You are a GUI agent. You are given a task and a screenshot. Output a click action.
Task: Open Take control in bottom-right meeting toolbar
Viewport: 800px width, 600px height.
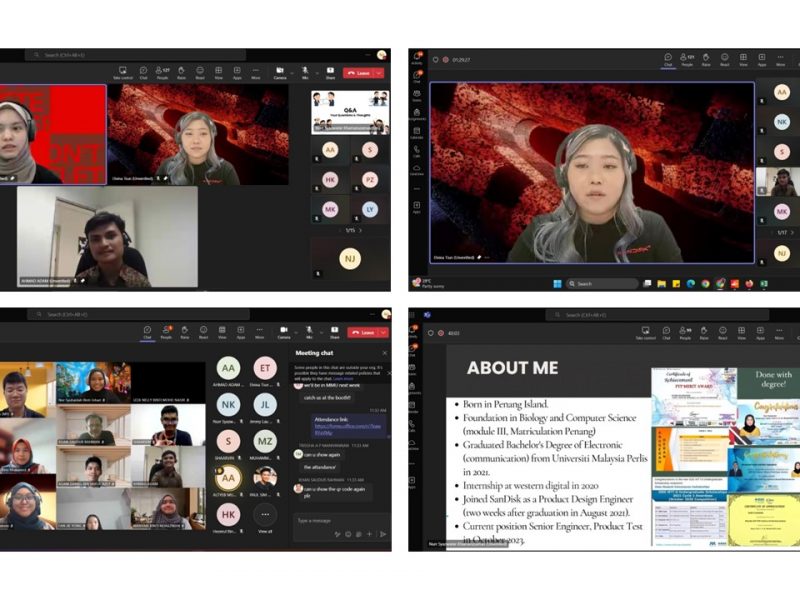tap(645, 333)
